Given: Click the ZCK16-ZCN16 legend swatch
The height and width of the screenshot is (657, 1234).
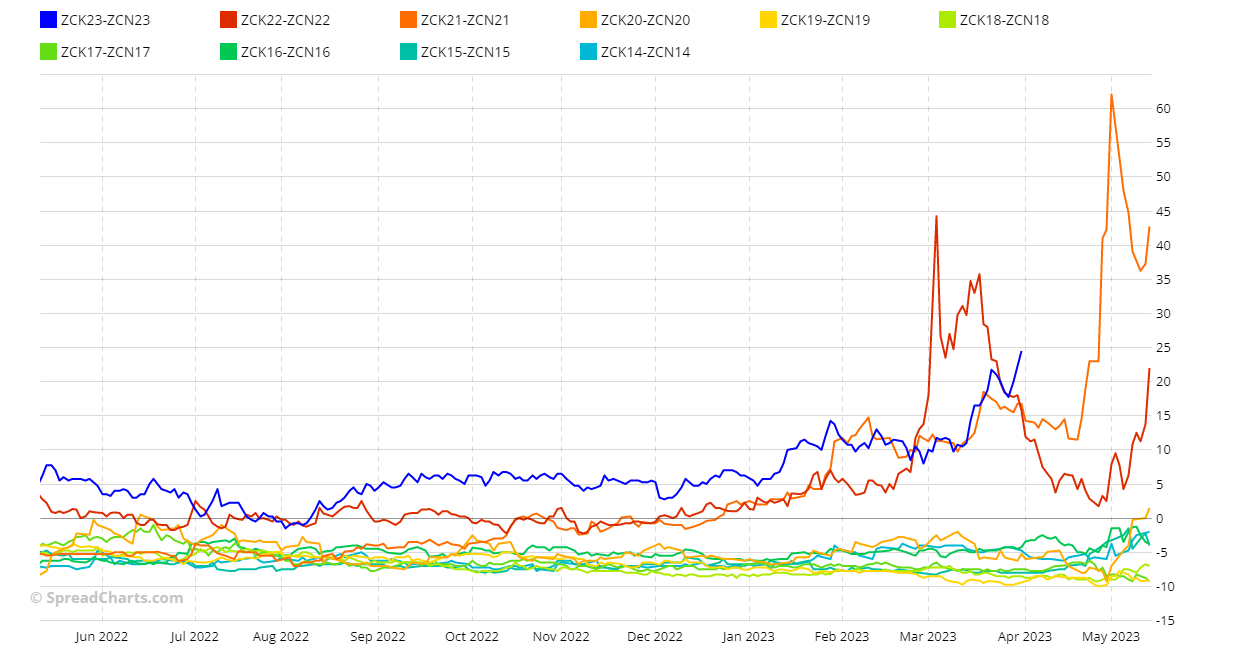Looking at the screenshot, I should [x=228, y=52].
